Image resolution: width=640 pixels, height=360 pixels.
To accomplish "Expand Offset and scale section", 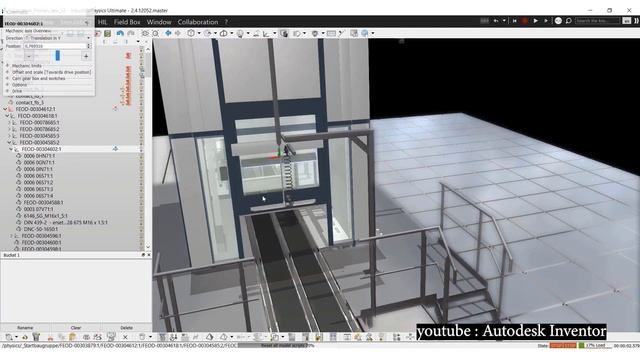I will pyautogui.click(x=7, y=72).
